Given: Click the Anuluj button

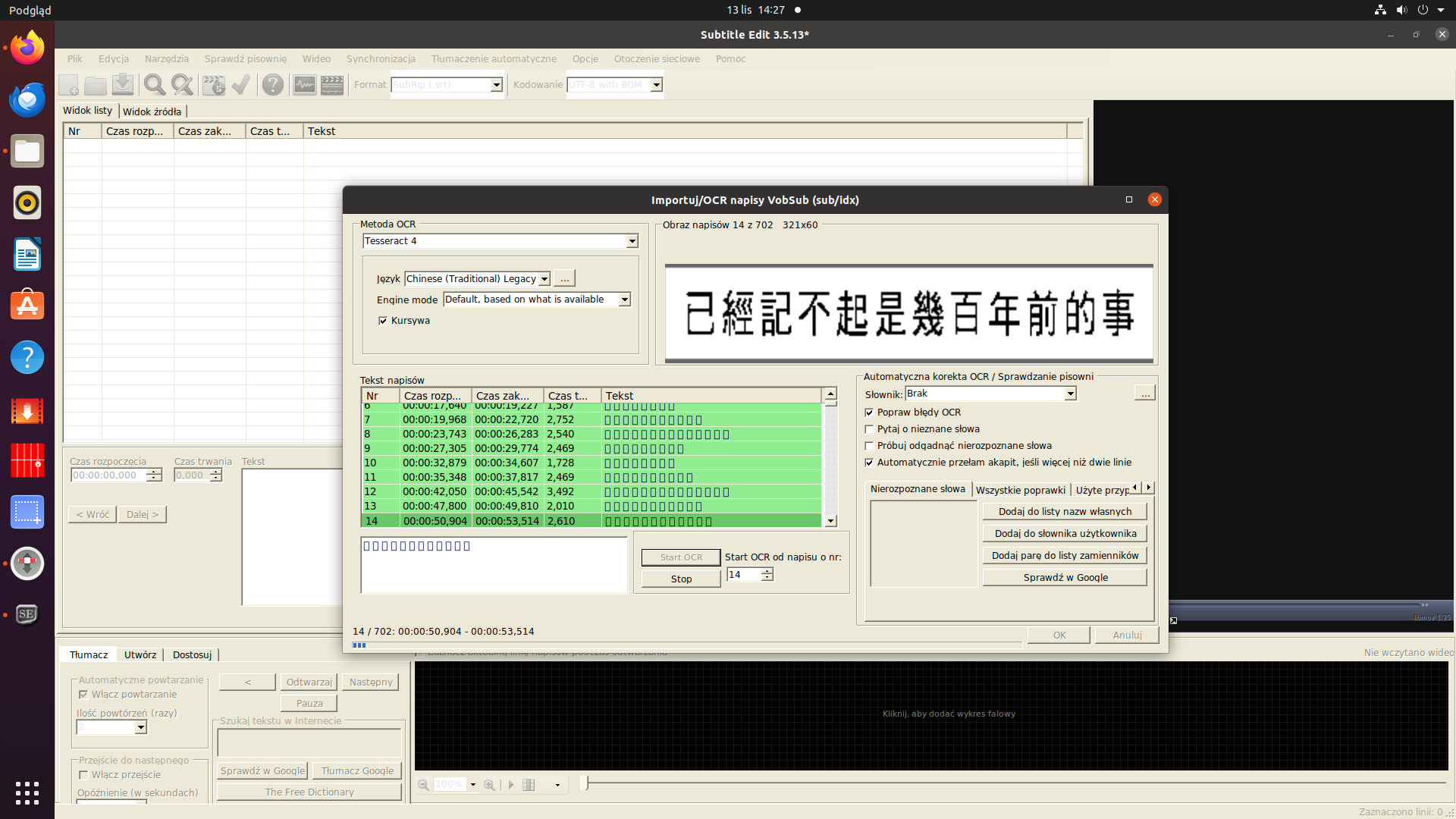Looking at the screenshot, I should pos(1127,635).
